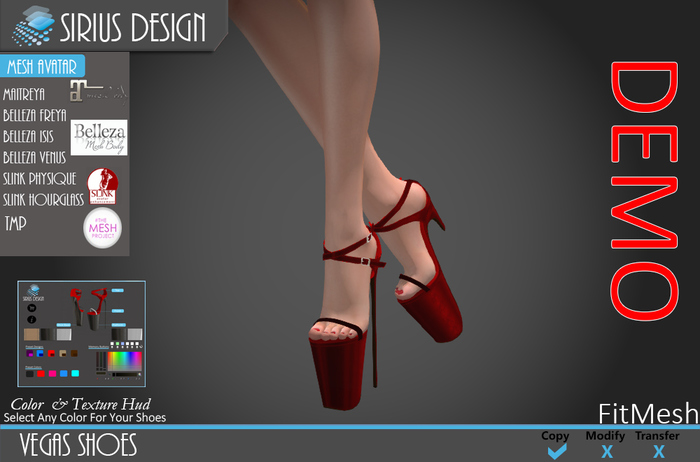Image resolution: width=700 pixels, height=462 pixels.
Task: Click the Maitreya text entry
Action: [24, 94]
